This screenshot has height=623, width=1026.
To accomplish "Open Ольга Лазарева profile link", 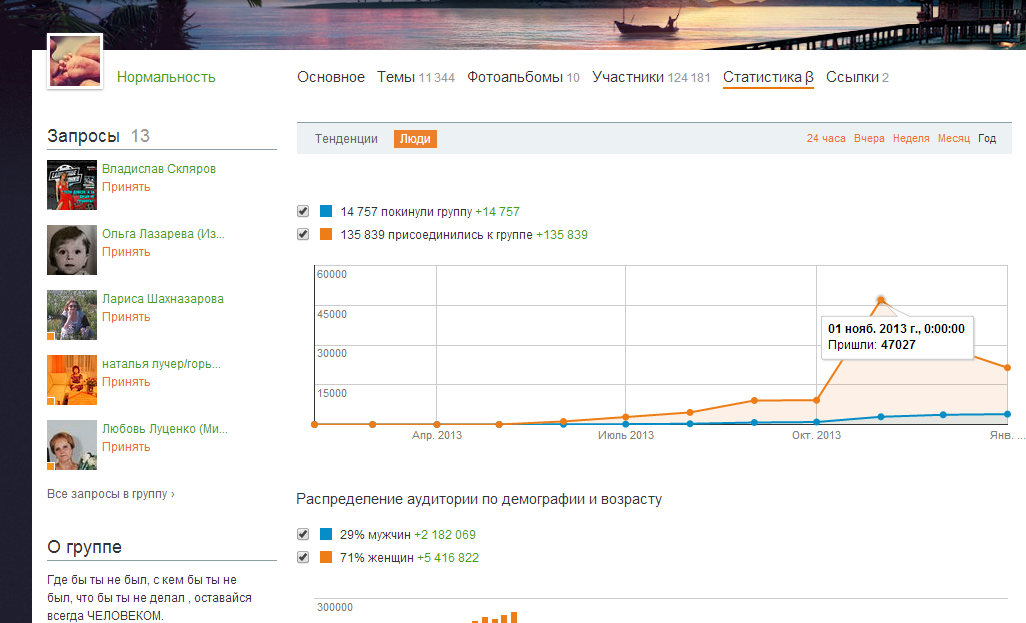I will pos(164,234).
